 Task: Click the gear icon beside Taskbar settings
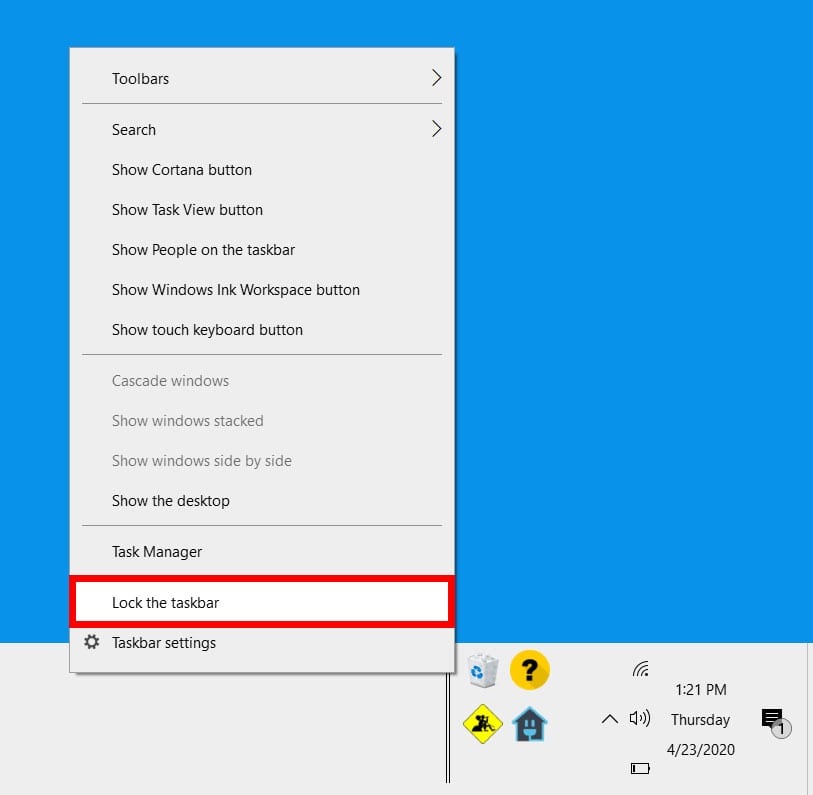[x=92, y=643]
